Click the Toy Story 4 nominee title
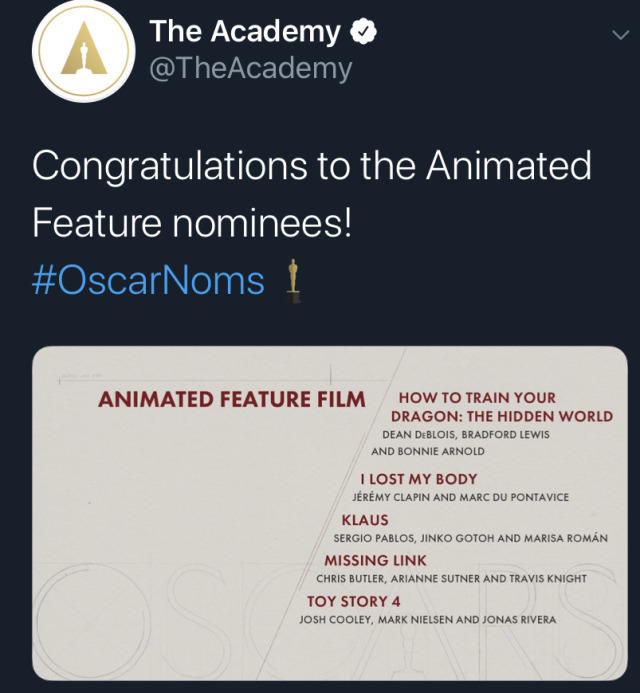This screenshot has width=640, height=693. [354, 602]
